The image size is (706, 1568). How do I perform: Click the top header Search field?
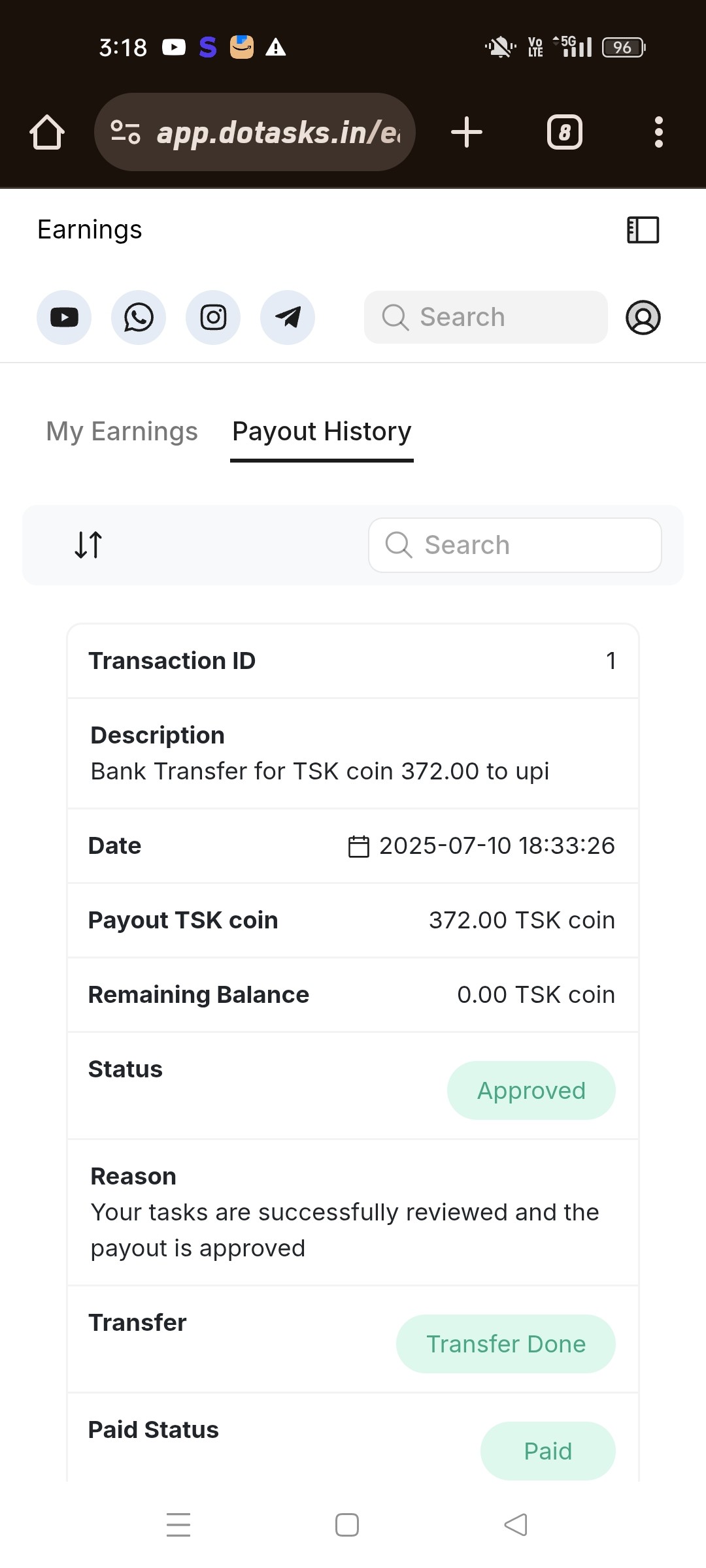point(486,318)
